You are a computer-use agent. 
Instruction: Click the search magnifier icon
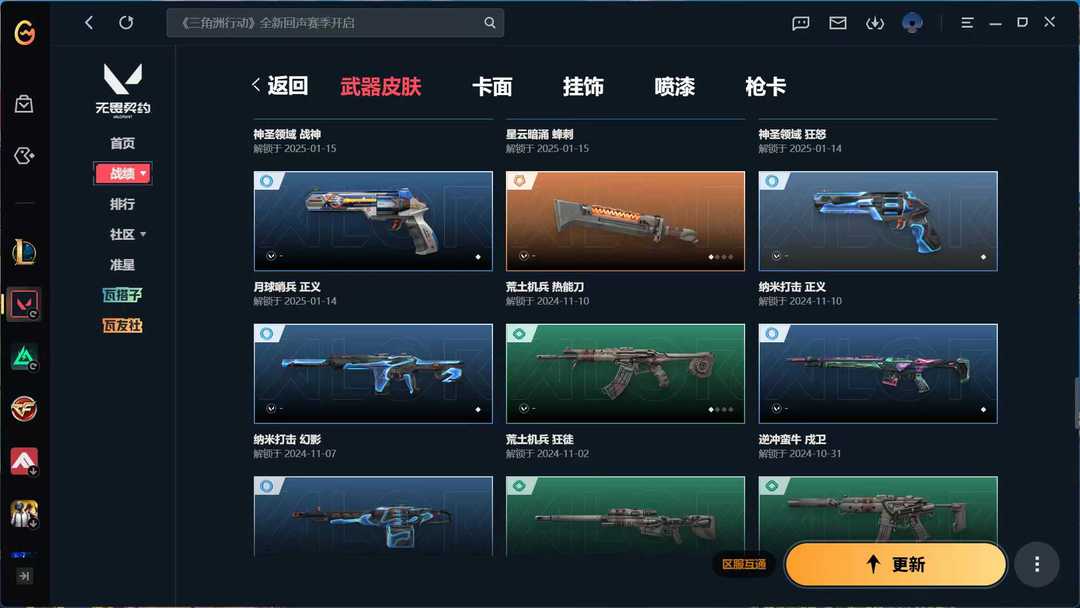pyautogui.click(x=490, y=23)
